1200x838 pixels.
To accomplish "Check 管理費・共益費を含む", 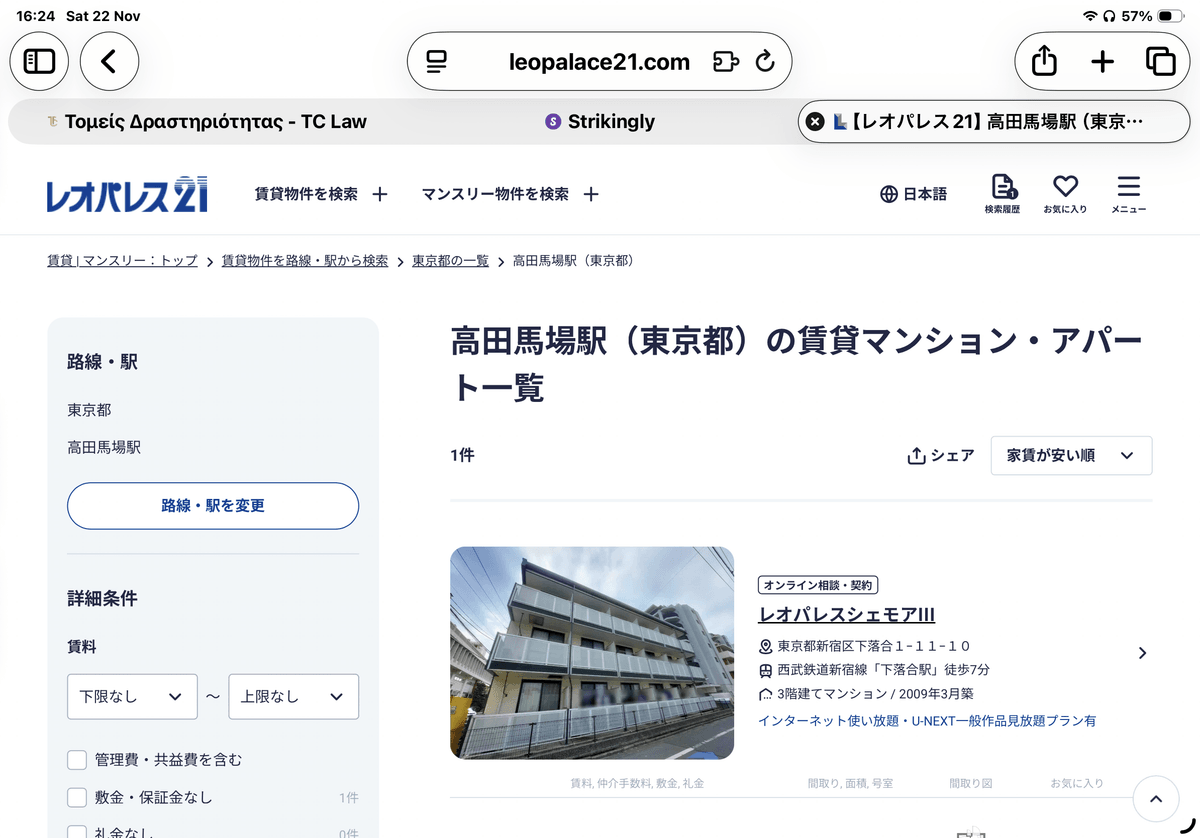I will [77, 760].
